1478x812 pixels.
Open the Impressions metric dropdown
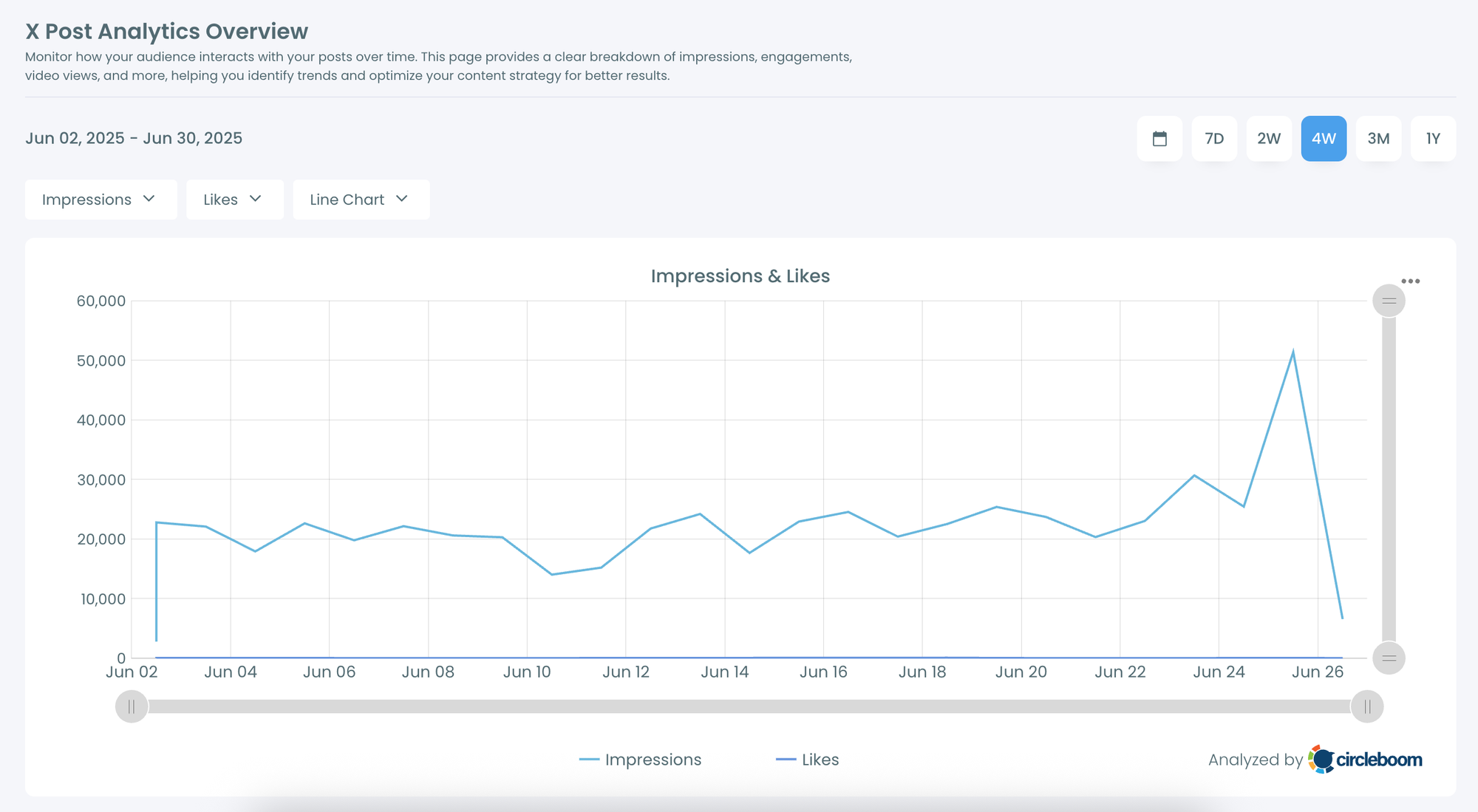pos(101,199)
